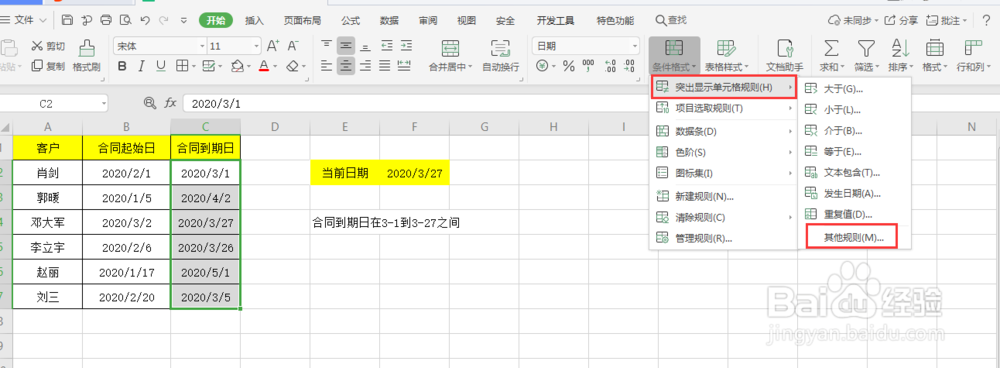Open the 文件 menu

(24, 20)
